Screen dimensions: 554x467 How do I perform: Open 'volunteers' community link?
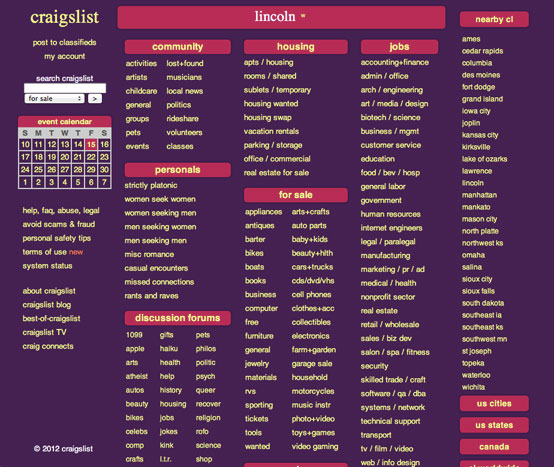pyautogui.click(x=184, y=132)
